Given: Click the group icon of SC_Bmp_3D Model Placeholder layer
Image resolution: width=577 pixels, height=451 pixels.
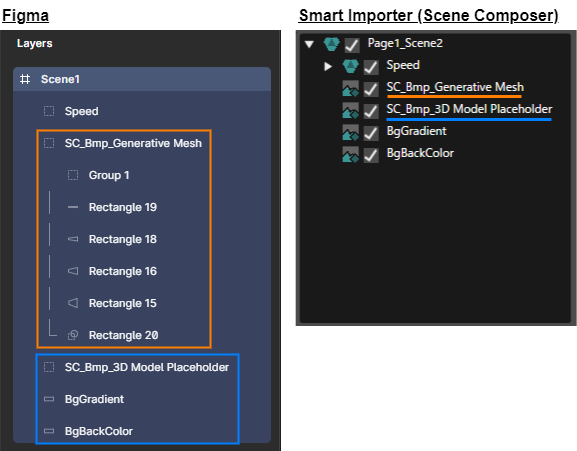Looking at the screenshot, I should coord(49,367).
